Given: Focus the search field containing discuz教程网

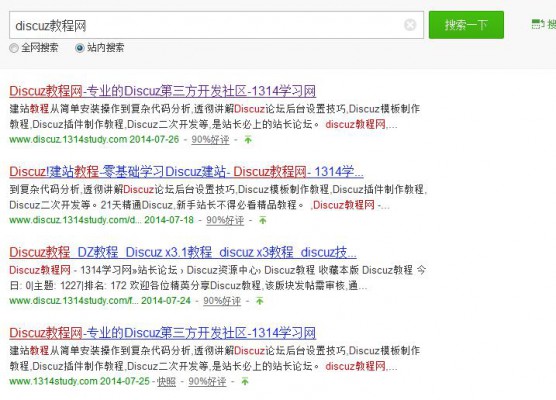Looking at the screenshot, I should 216,25.
